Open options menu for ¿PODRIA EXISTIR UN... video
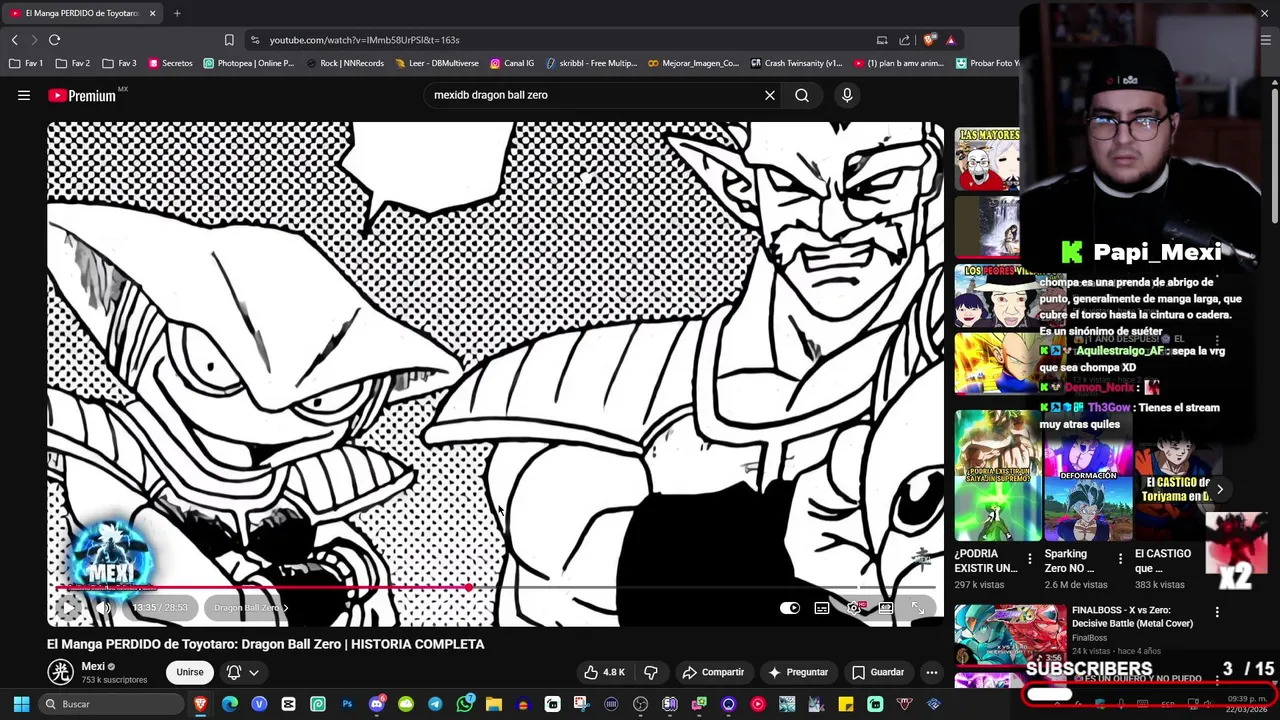The width and height of the screenshot is (1280, 720). 1030,560
